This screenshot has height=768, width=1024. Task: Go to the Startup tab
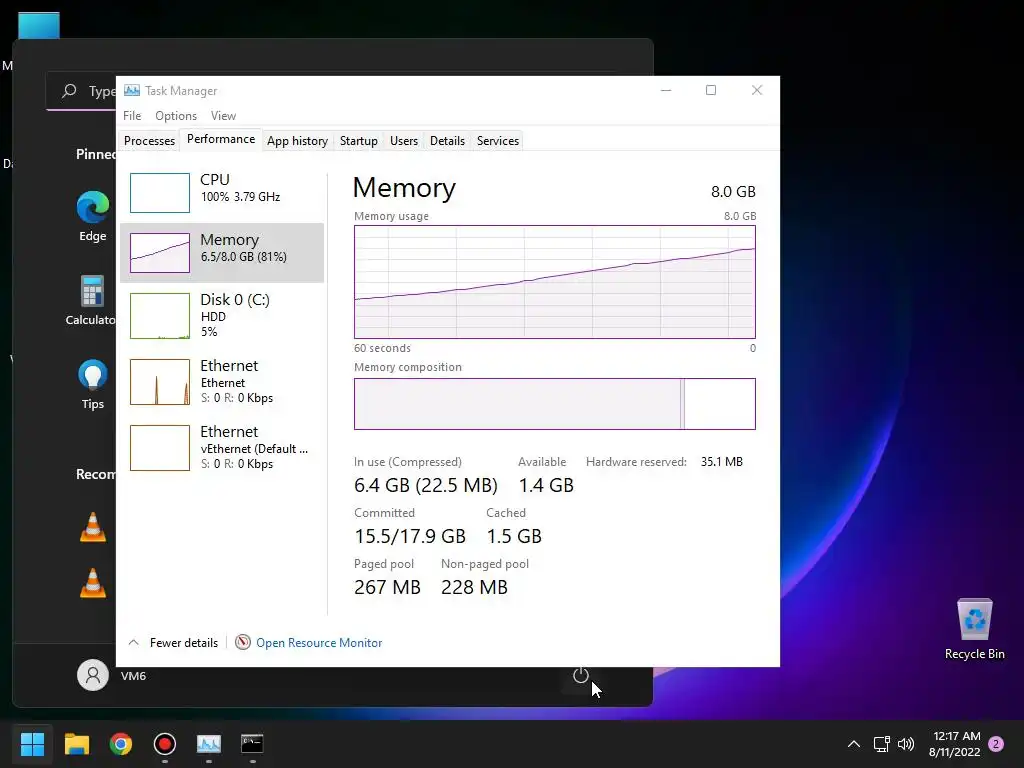(x=359, y=140)
